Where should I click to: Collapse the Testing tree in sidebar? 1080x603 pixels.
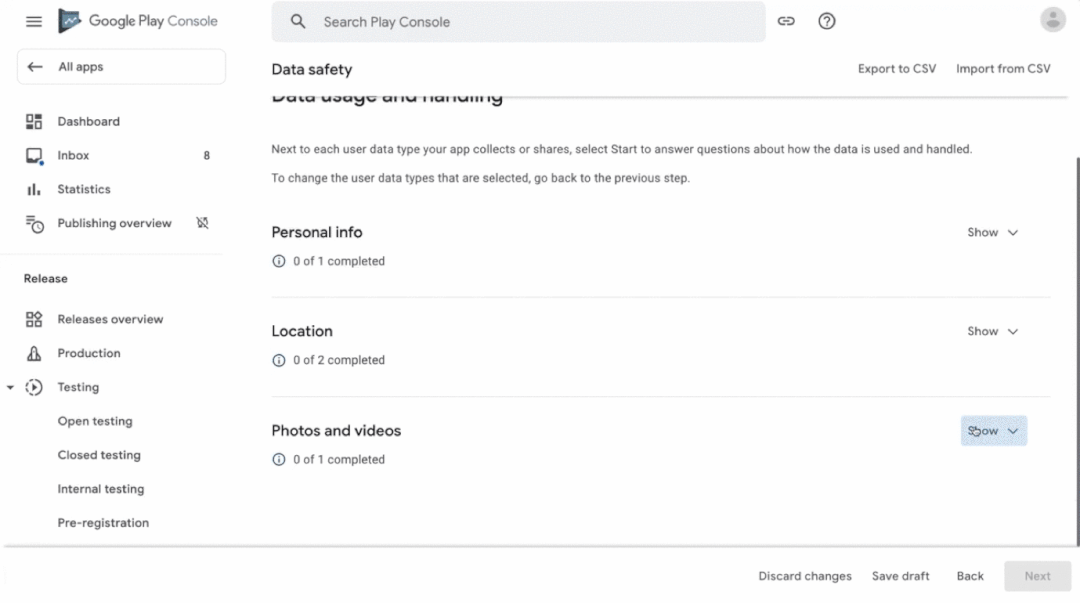(10, 388)
